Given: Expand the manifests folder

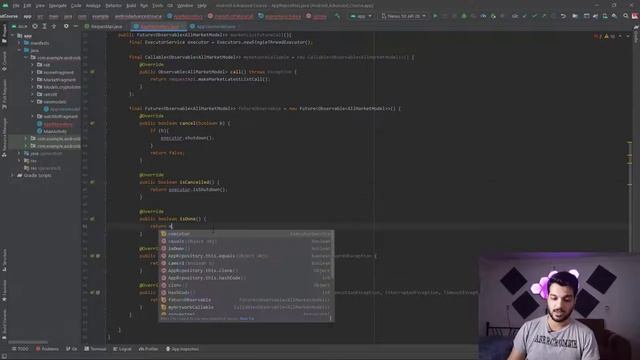Looking at the screenshot, I should [x=20, y=43].
